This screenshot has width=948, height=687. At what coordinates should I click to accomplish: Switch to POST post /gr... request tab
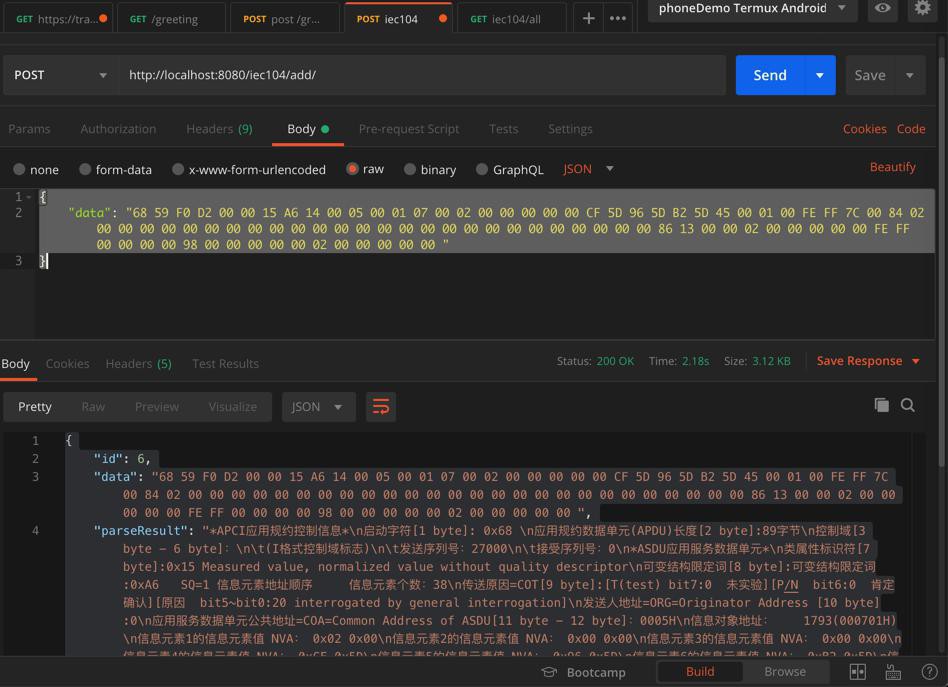[284, 19]
